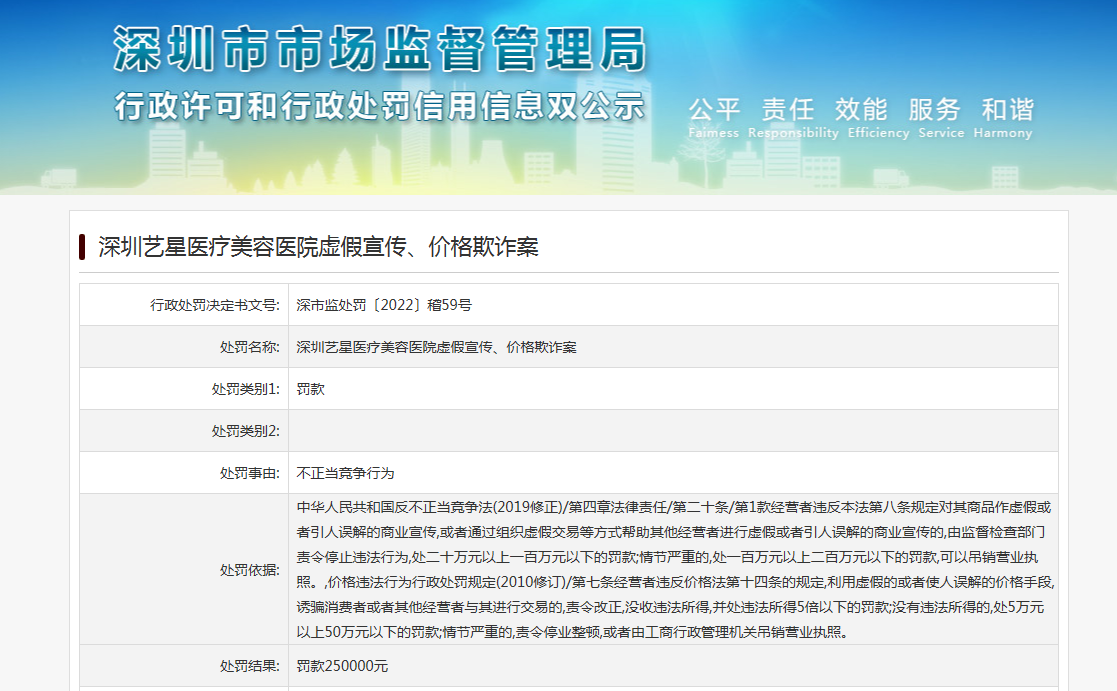Click the row label 行政处罚决定书文号
The width and height of the screenshot is (1117, 691).
tap(214, 305)
